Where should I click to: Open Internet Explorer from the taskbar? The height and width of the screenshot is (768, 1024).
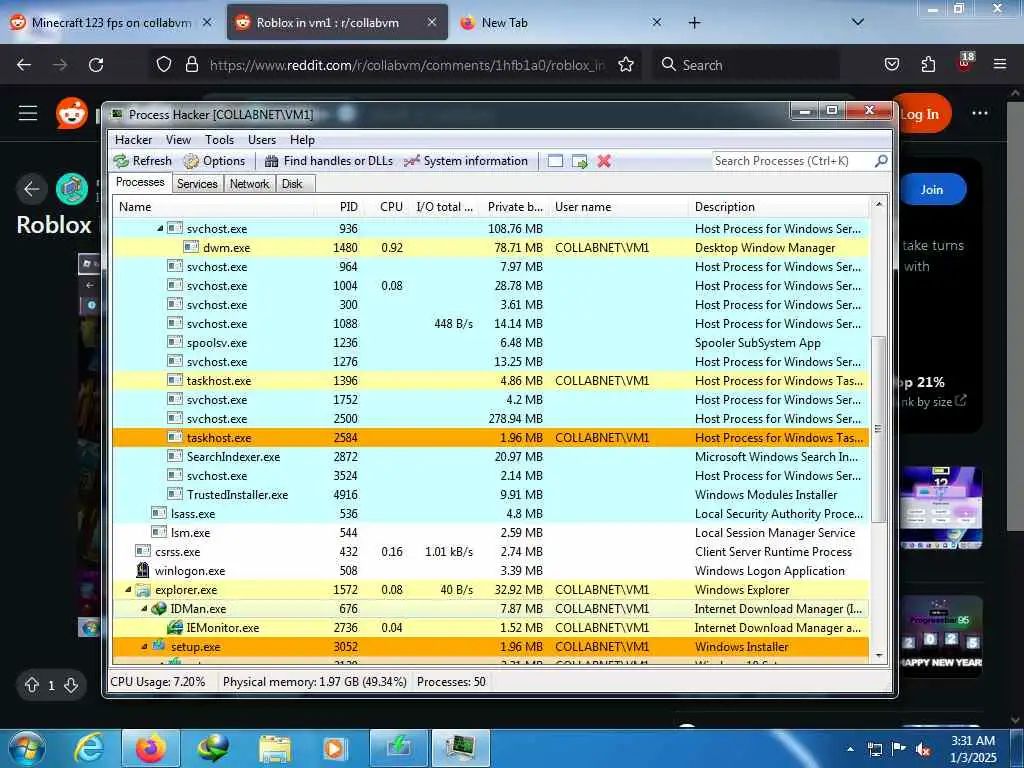coord(89,748)
